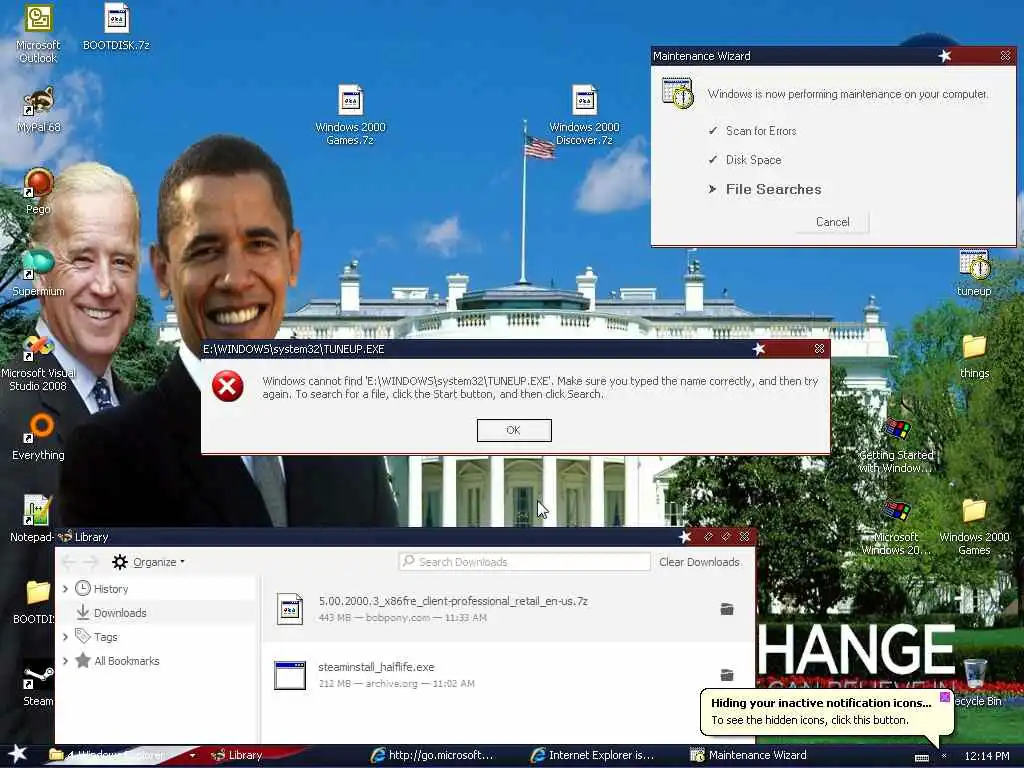This screenshot has width=1024, height=768.
Task: Select Microsoft Visual Studio 2008 shortcut
Action: point(39,362)
